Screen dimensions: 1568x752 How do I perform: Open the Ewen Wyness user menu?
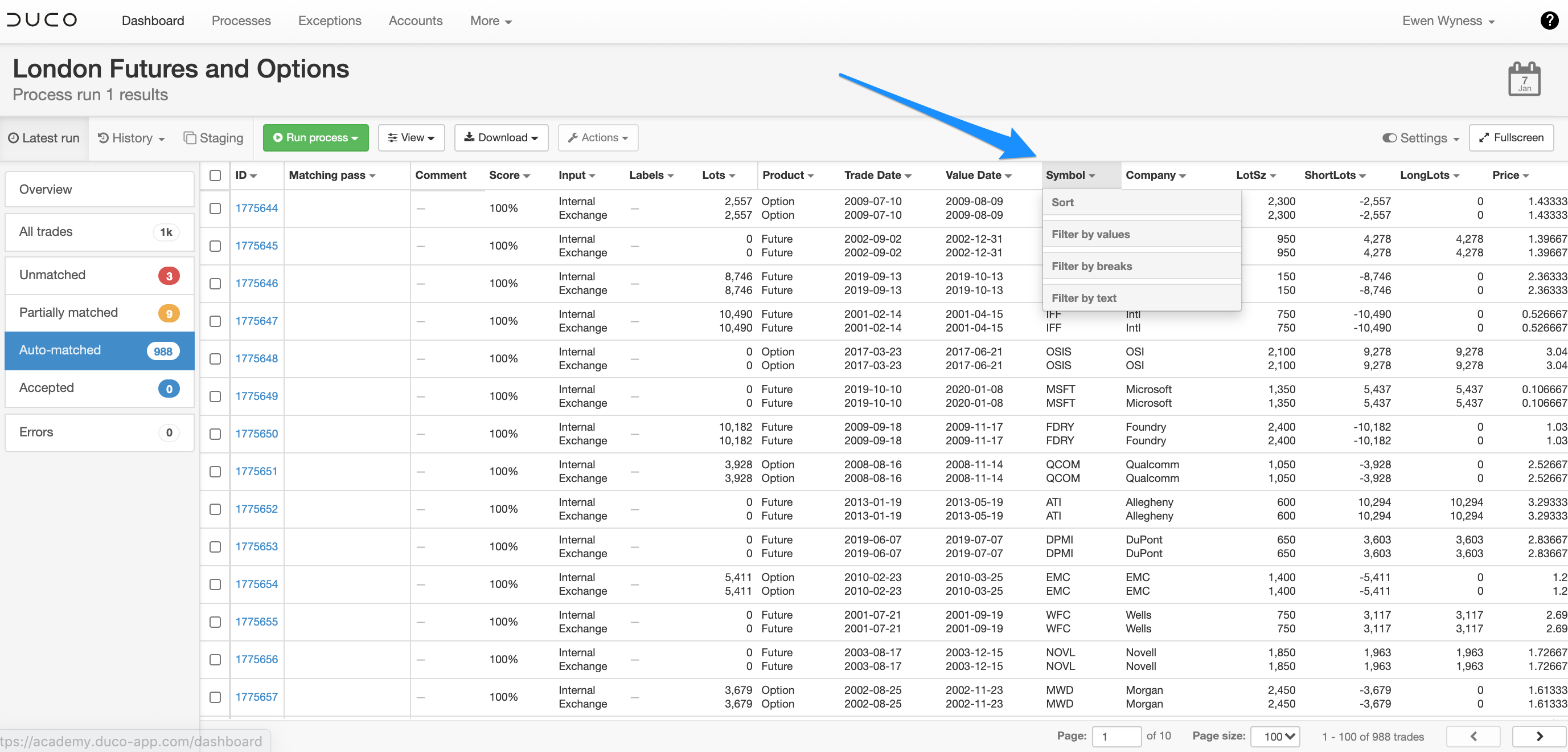click(x=1448, y=21)
